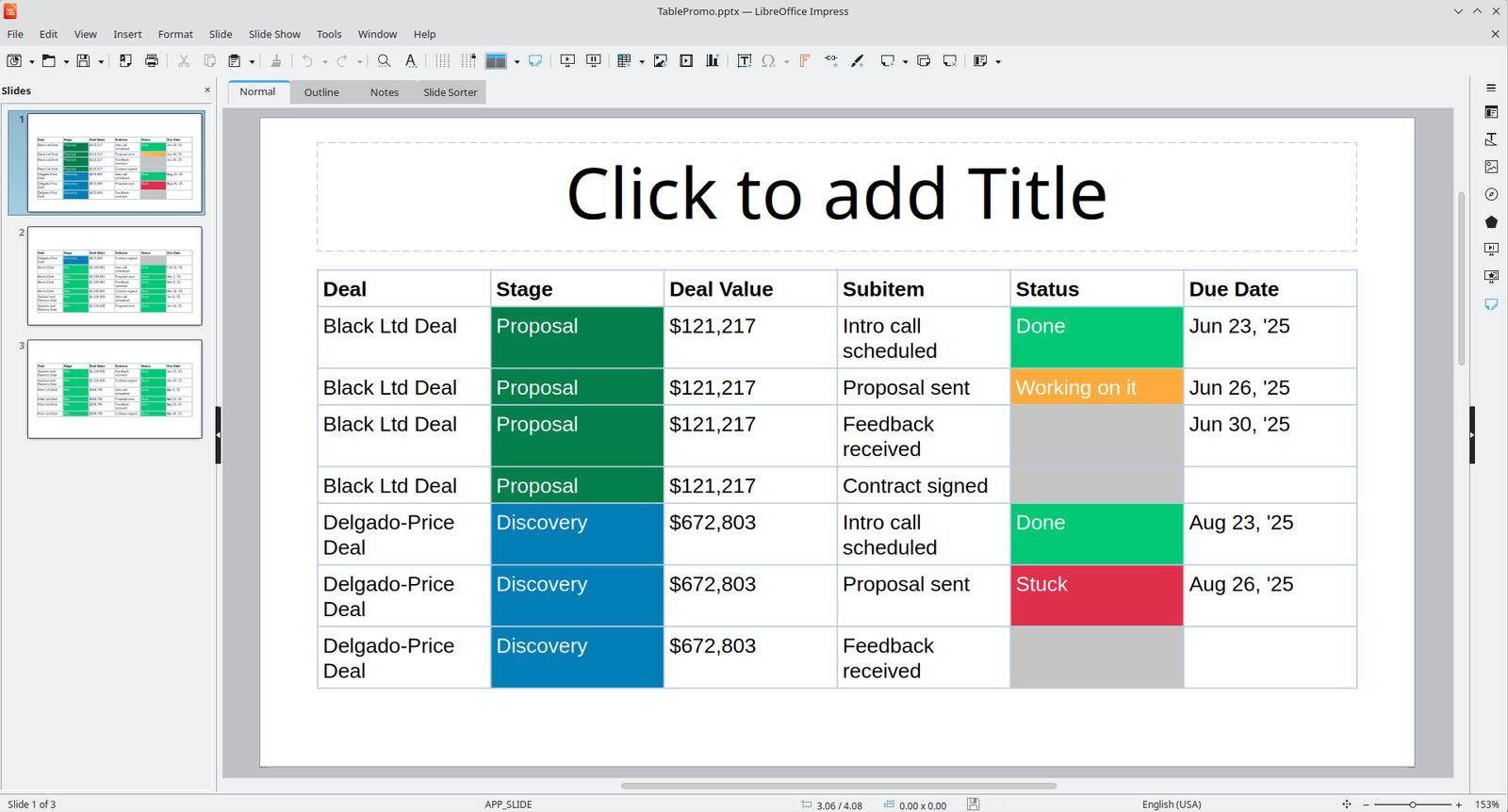
Task: Open the sidebar settings hamburger menu
Action: (1491, 88)
